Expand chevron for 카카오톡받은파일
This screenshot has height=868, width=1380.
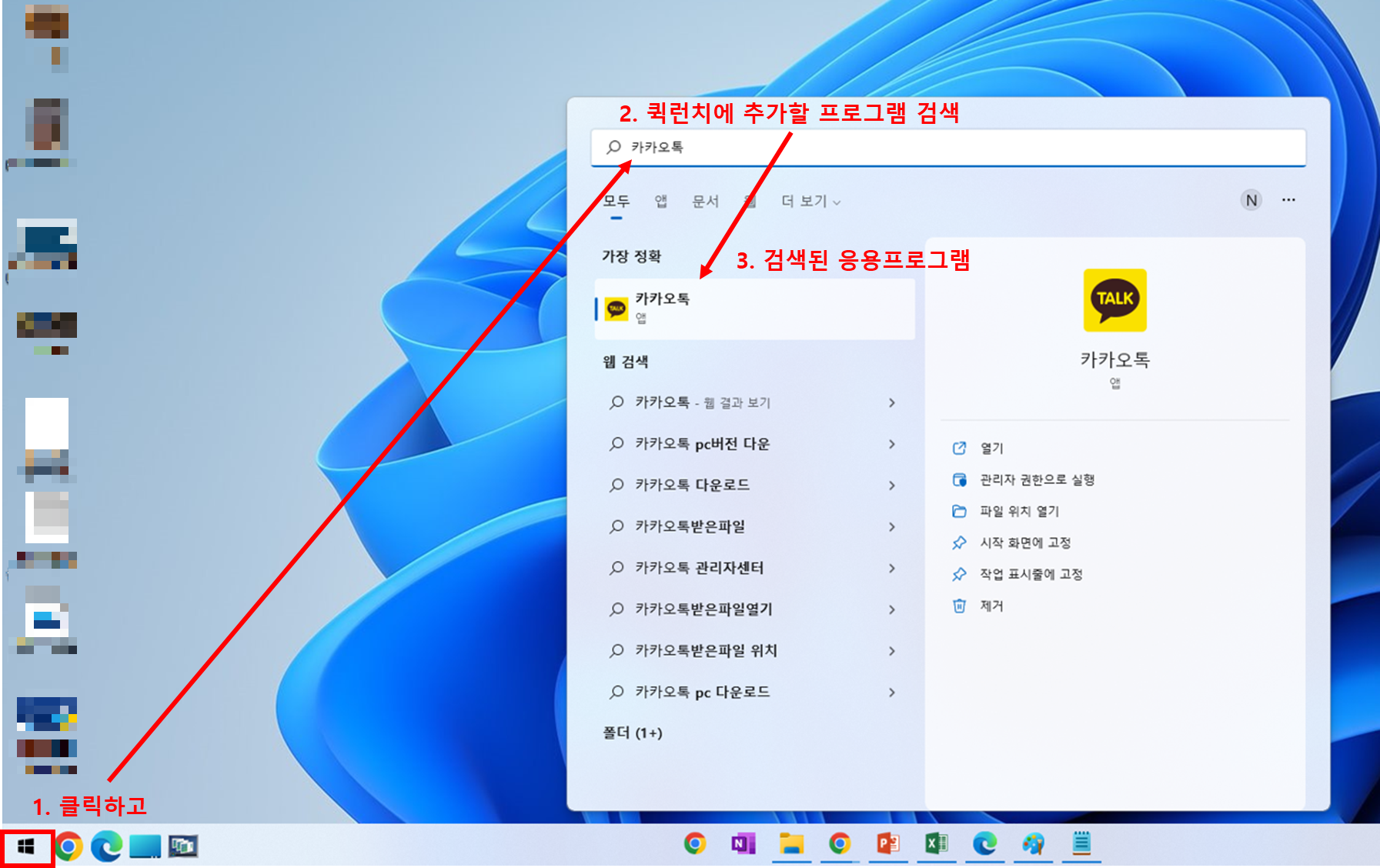pos(892,527)
